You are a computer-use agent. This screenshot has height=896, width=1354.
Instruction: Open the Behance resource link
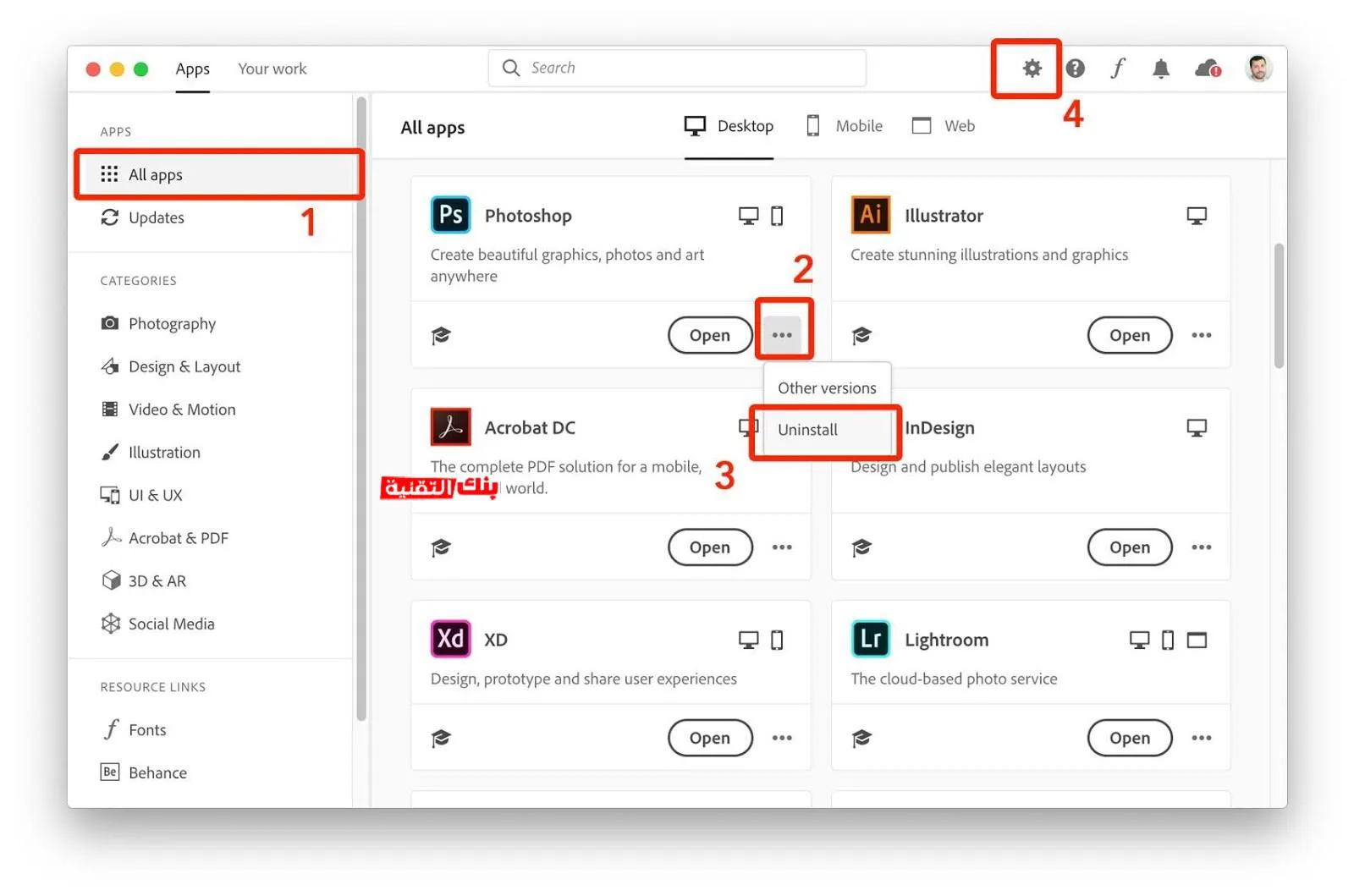212,772
